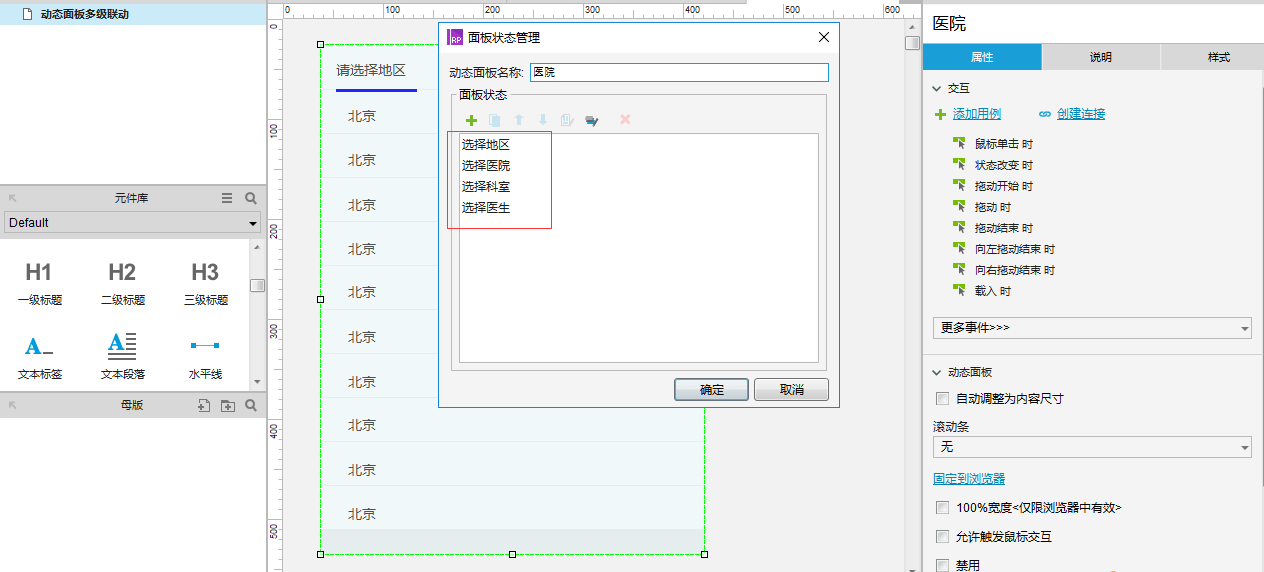Click the 取消 button
This screenshot has height=572, width=1264.
pos(791,390)
